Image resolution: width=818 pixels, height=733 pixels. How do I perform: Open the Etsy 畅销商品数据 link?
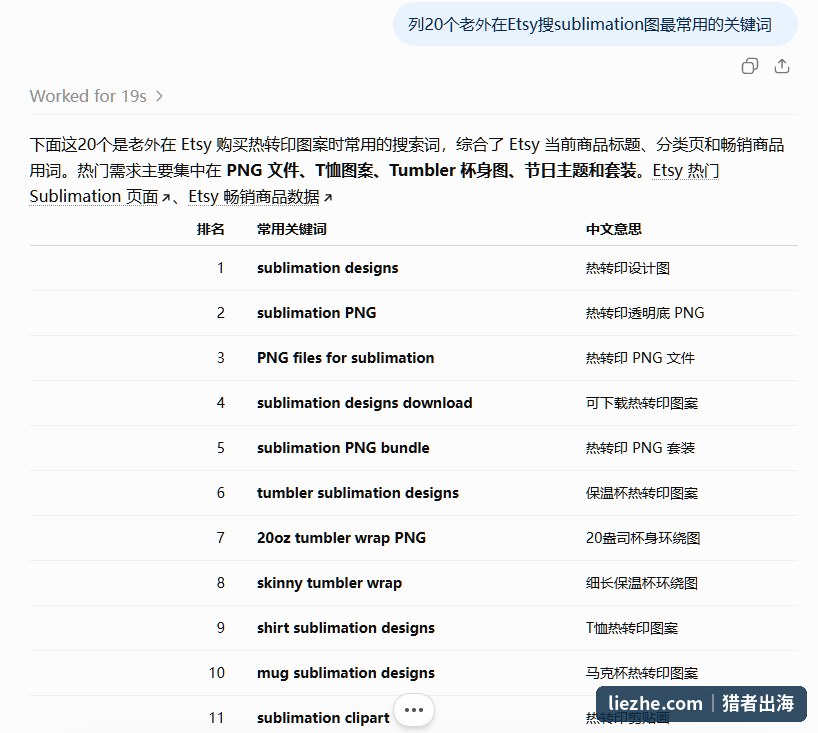click(x=260, y=197)
